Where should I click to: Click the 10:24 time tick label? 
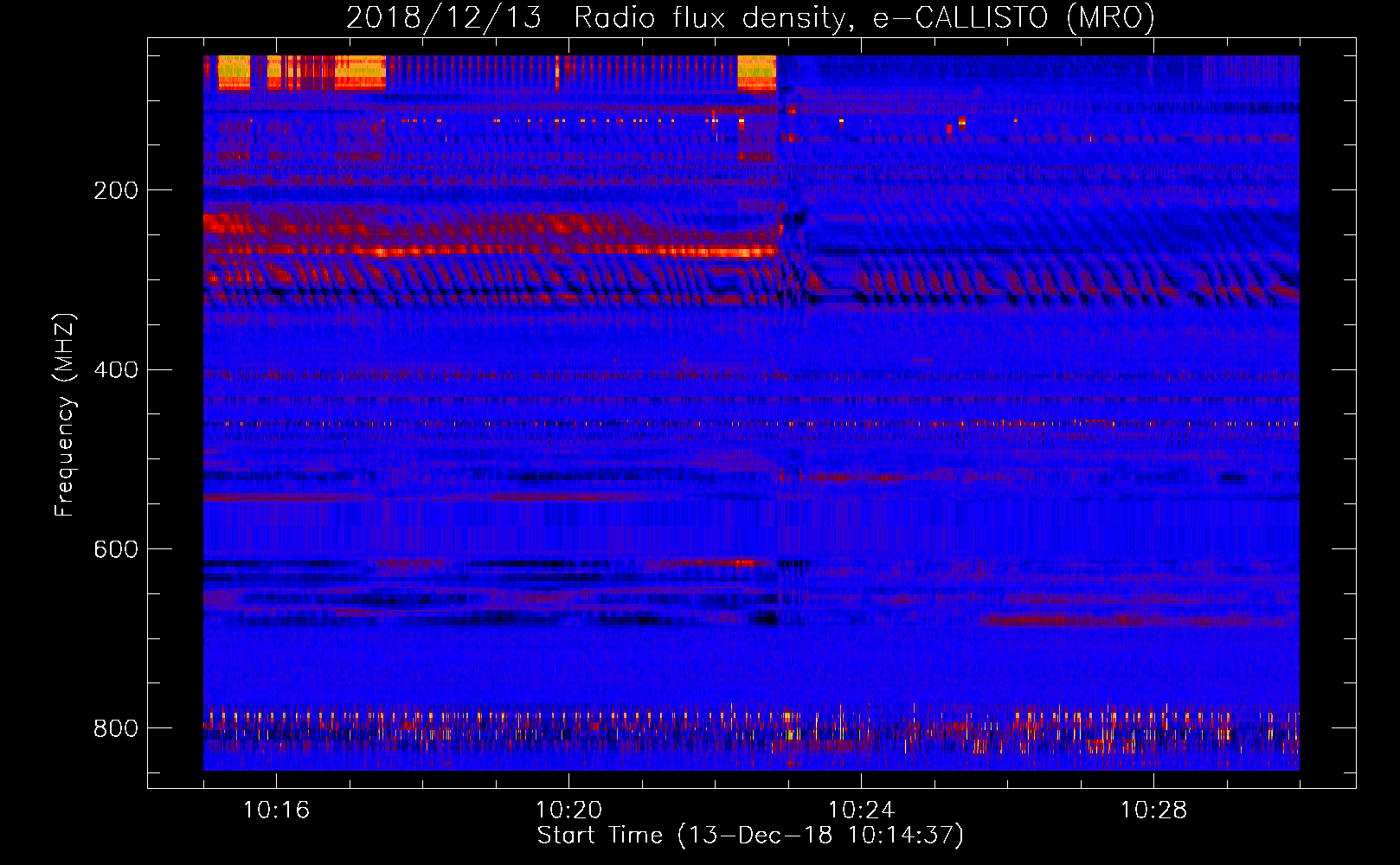(861, 811)
